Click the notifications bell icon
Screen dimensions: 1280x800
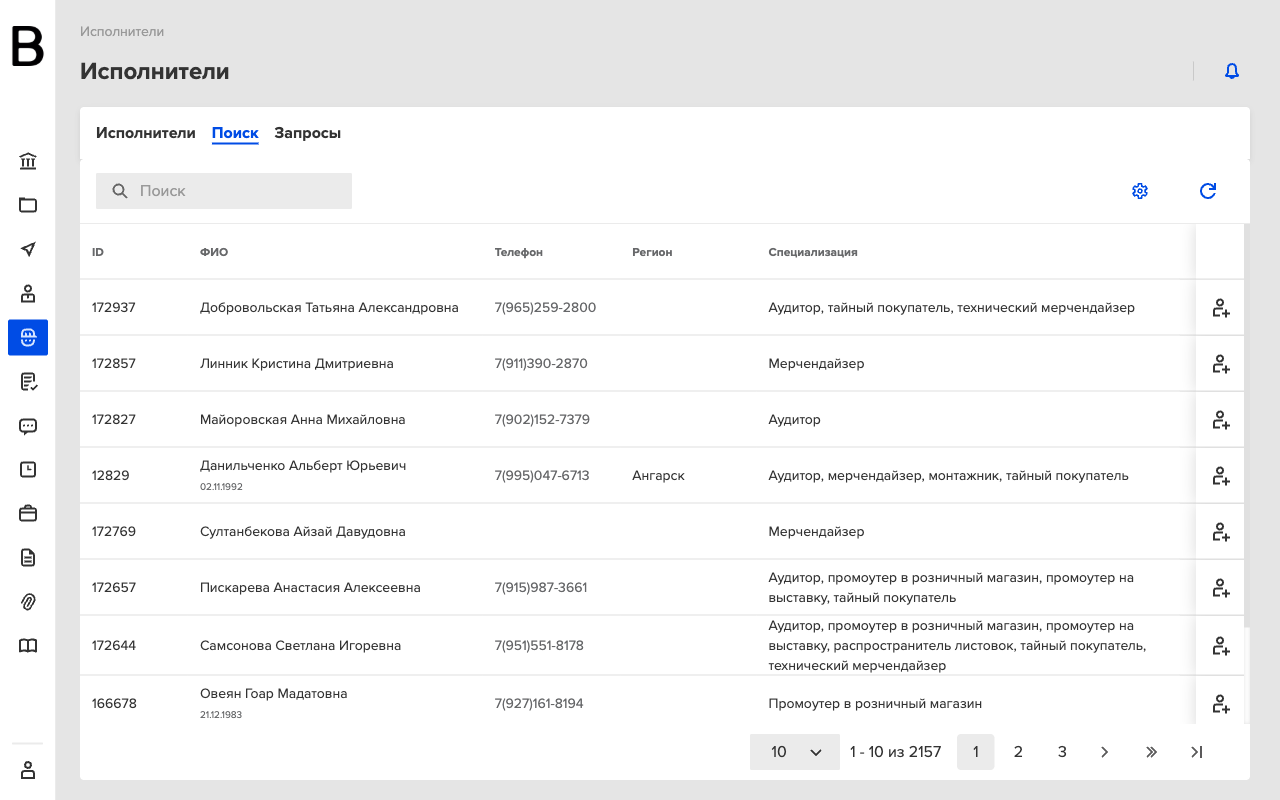[1232, 71]
